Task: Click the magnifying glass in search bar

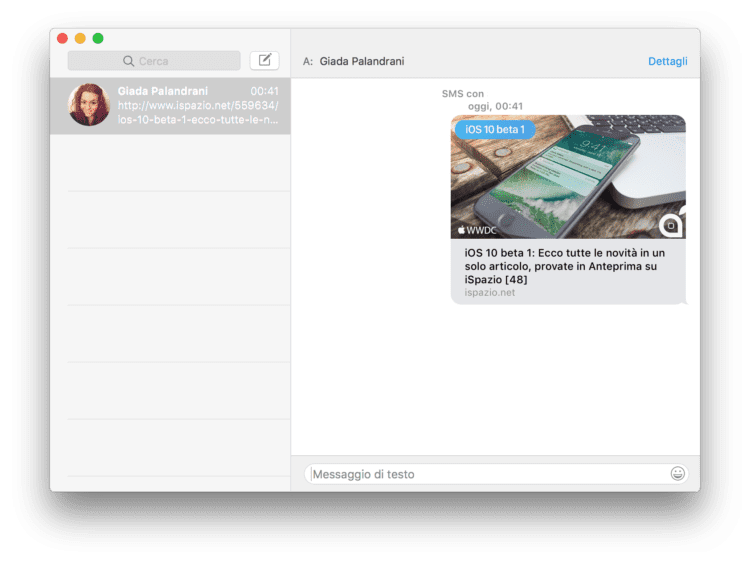Action: point(128,61)
